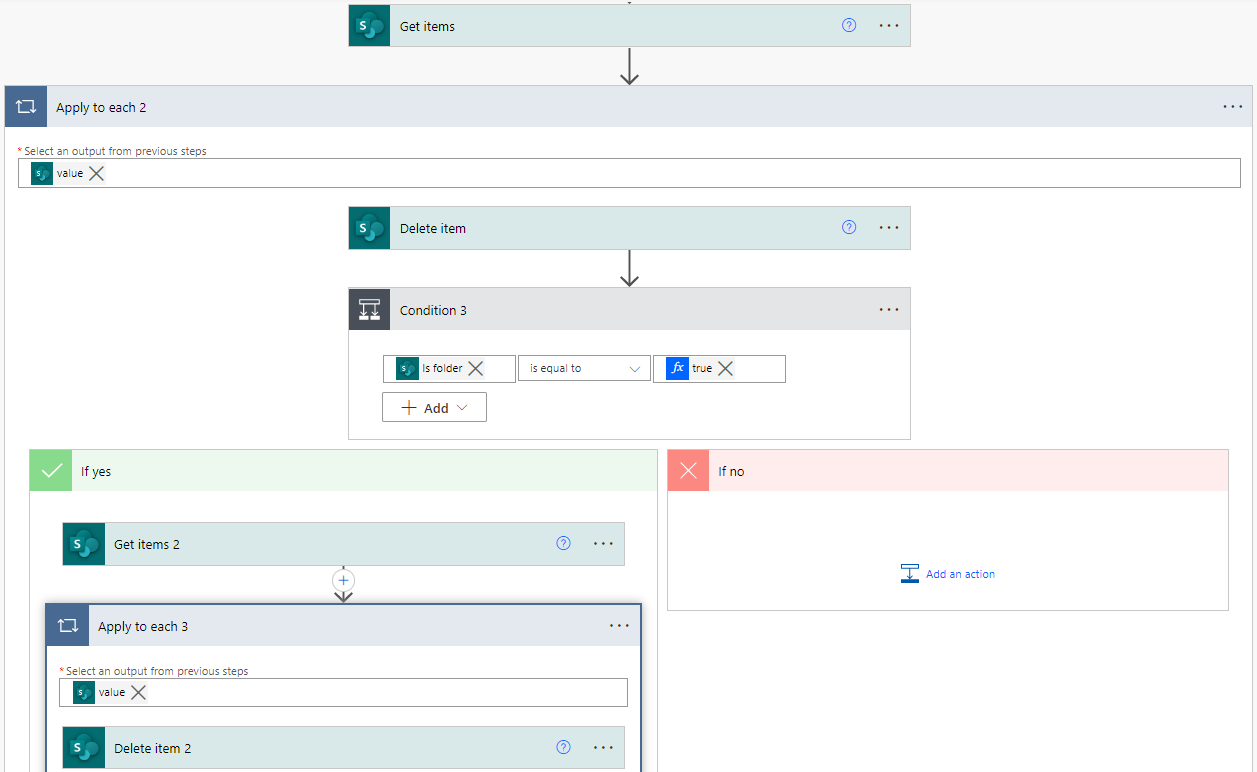Image resolution: width=1257 pixels, height=772 pixels.
Task: Remove the value token in Apply to each 2
Action: 96,173
